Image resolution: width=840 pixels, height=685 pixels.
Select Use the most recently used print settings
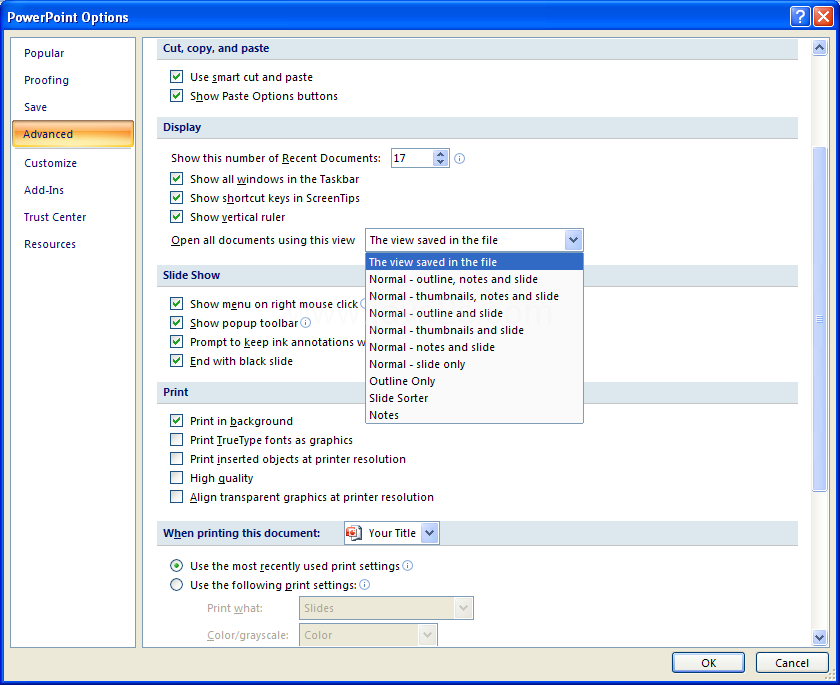click(176, 566)
